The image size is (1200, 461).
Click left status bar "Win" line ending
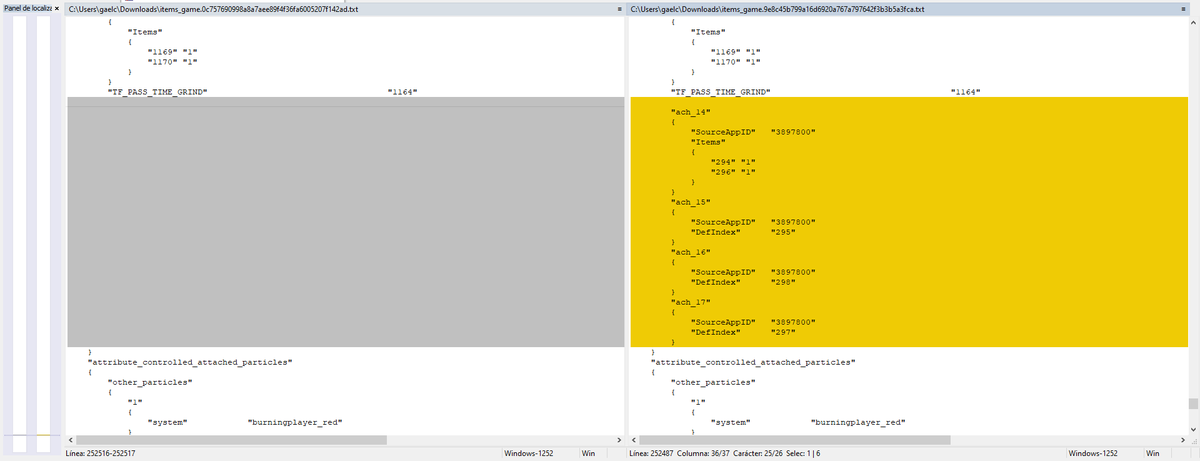pos(589,453)
